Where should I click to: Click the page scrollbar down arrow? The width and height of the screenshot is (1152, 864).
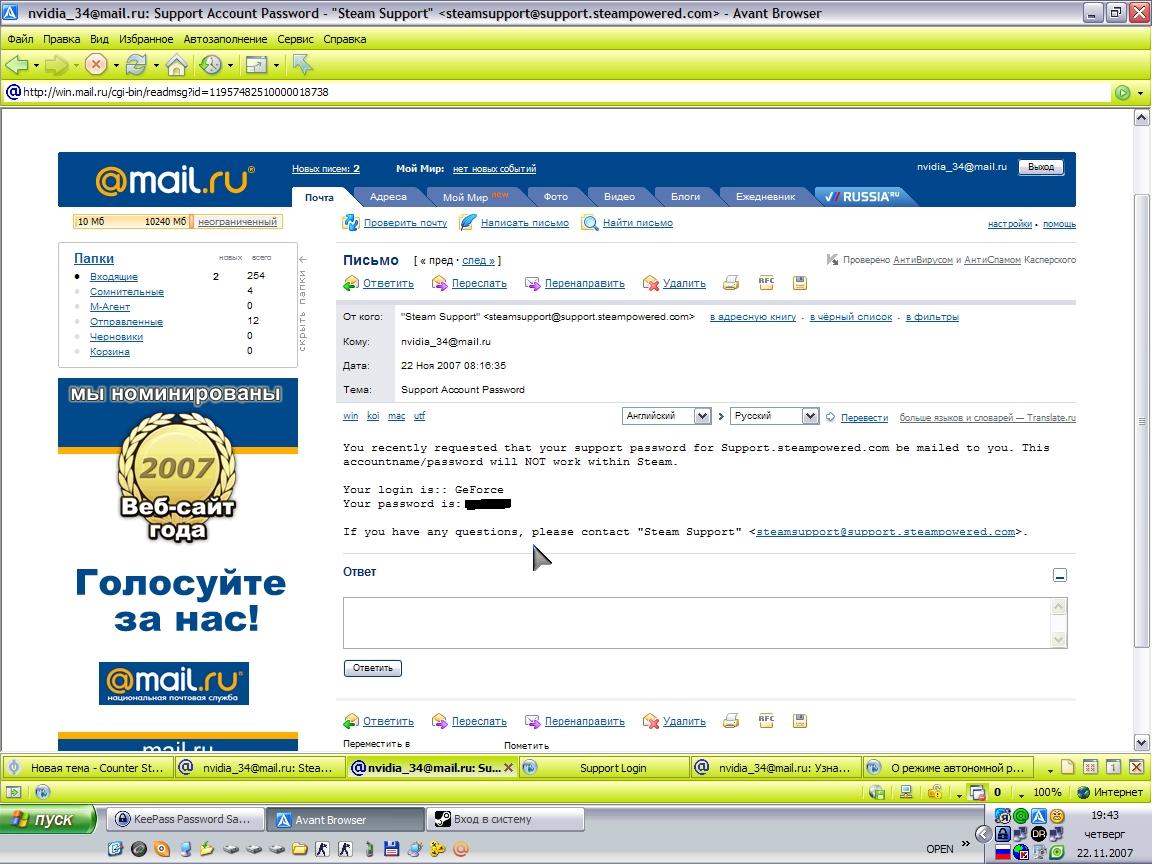tap(1141, 742)
